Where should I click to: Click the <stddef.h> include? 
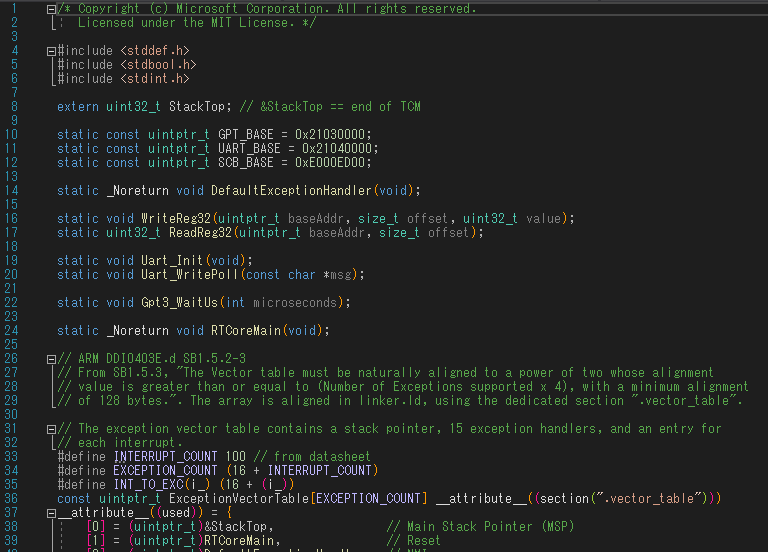pyautogui.click(x=155, y=51)
